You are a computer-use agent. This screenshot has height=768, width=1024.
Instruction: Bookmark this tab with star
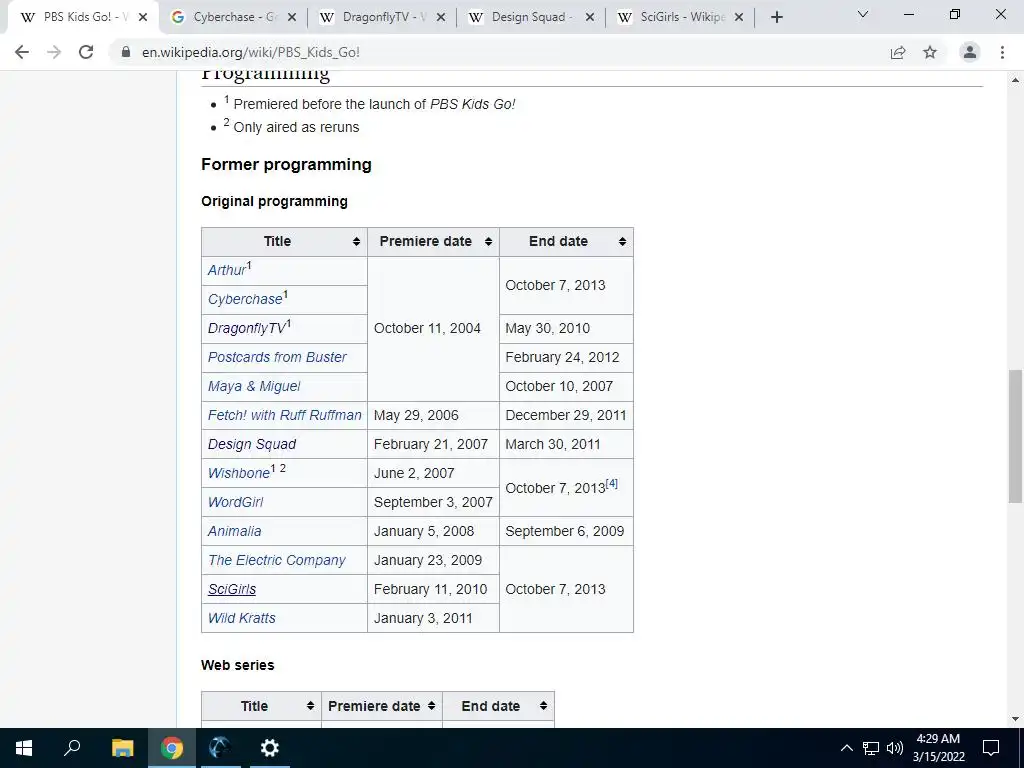[x=930, y=52]
